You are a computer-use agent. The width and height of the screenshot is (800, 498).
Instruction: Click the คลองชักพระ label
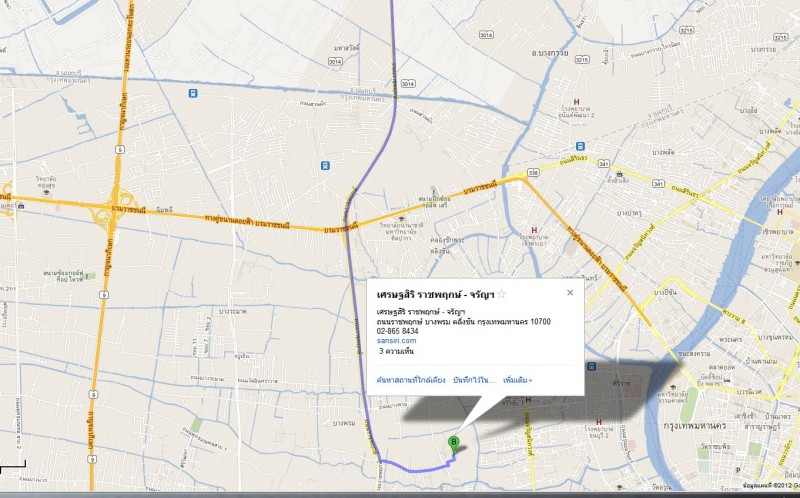tap(447, 239)
